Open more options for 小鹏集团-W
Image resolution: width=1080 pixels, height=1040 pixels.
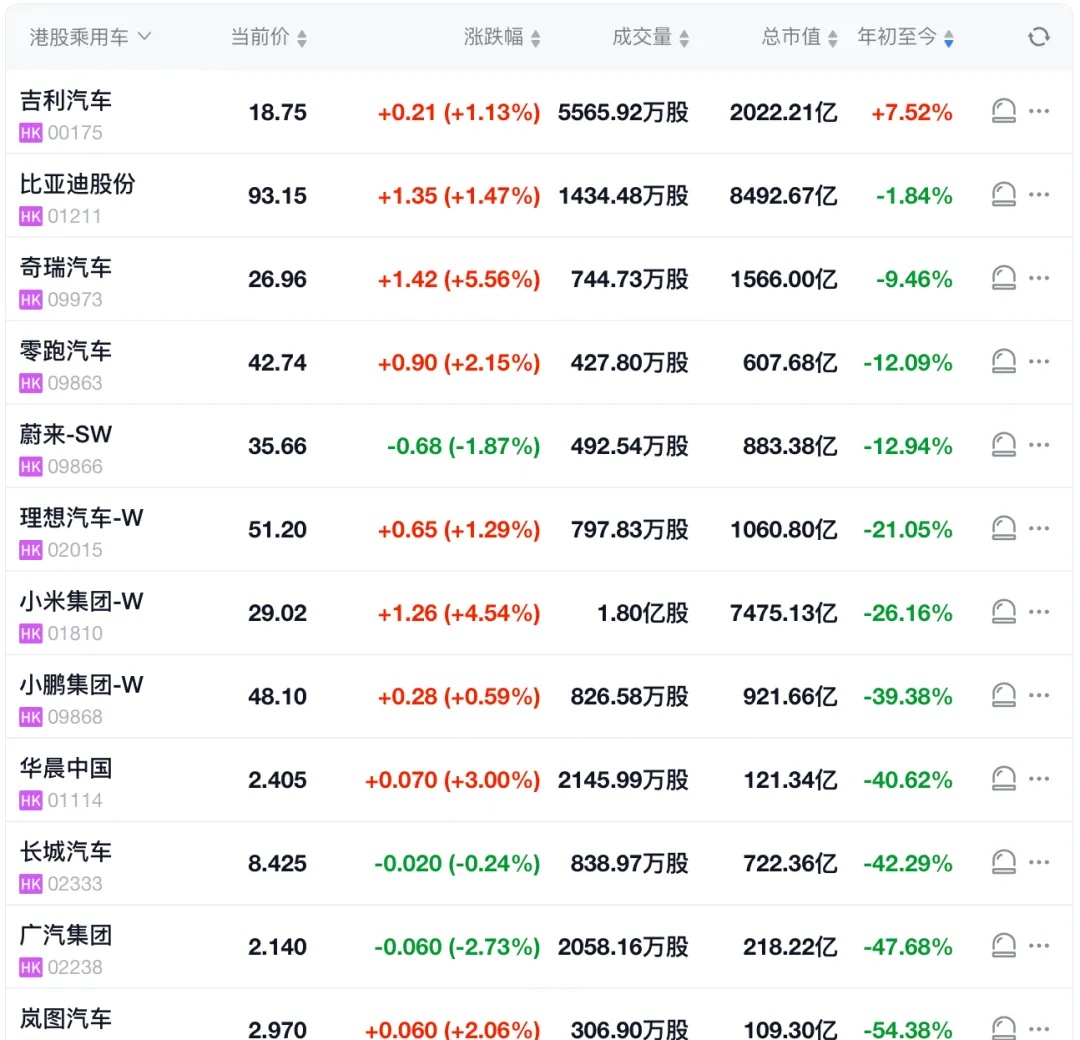tap(1039, 695)
